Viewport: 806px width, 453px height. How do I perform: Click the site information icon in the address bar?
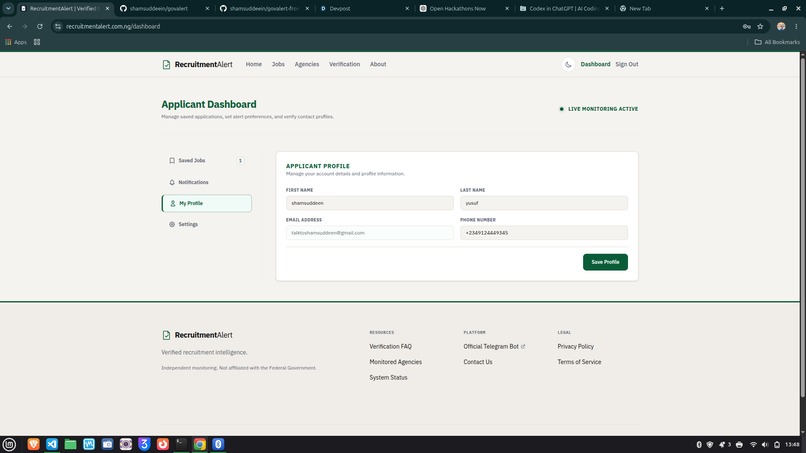tap(58, 26)
